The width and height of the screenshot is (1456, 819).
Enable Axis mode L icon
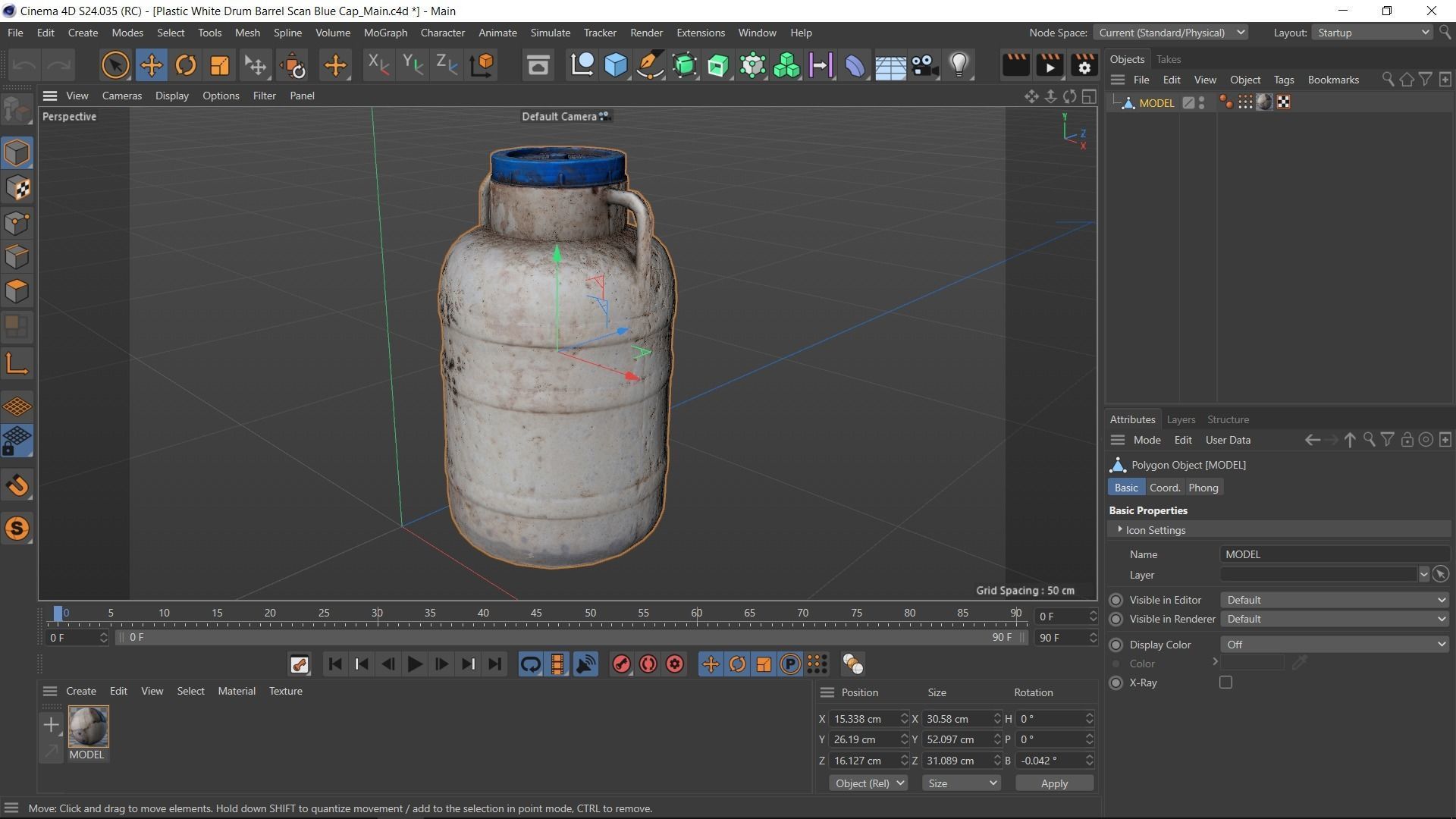point(17,364)
